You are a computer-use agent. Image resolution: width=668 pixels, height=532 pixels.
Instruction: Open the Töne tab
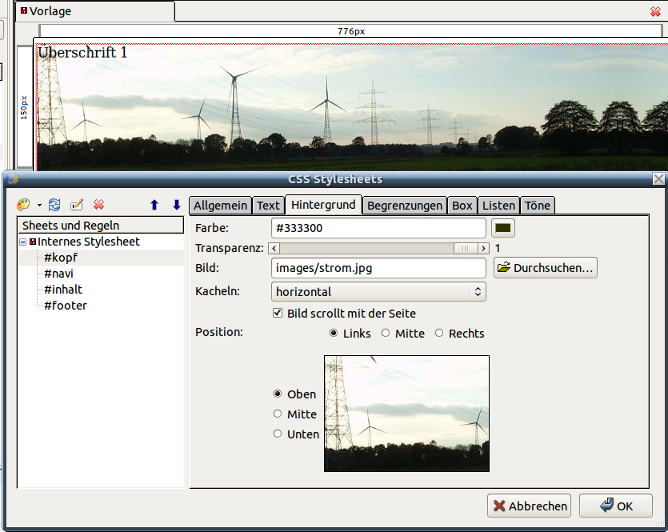[538, 205]
